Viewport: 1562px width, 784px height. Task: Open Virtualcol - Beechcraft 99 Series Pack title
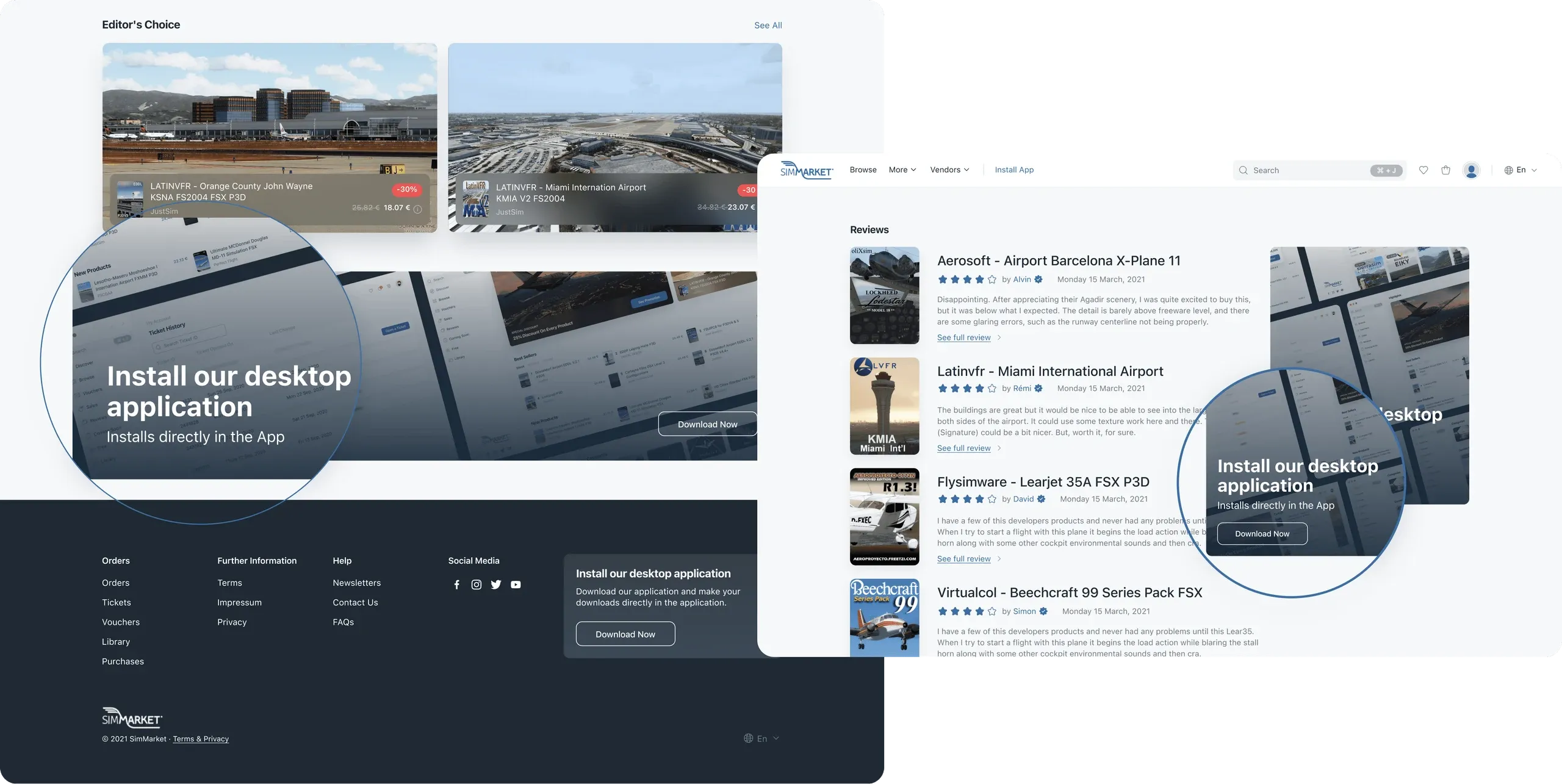pyautogui.click(x=1070, y=592)
